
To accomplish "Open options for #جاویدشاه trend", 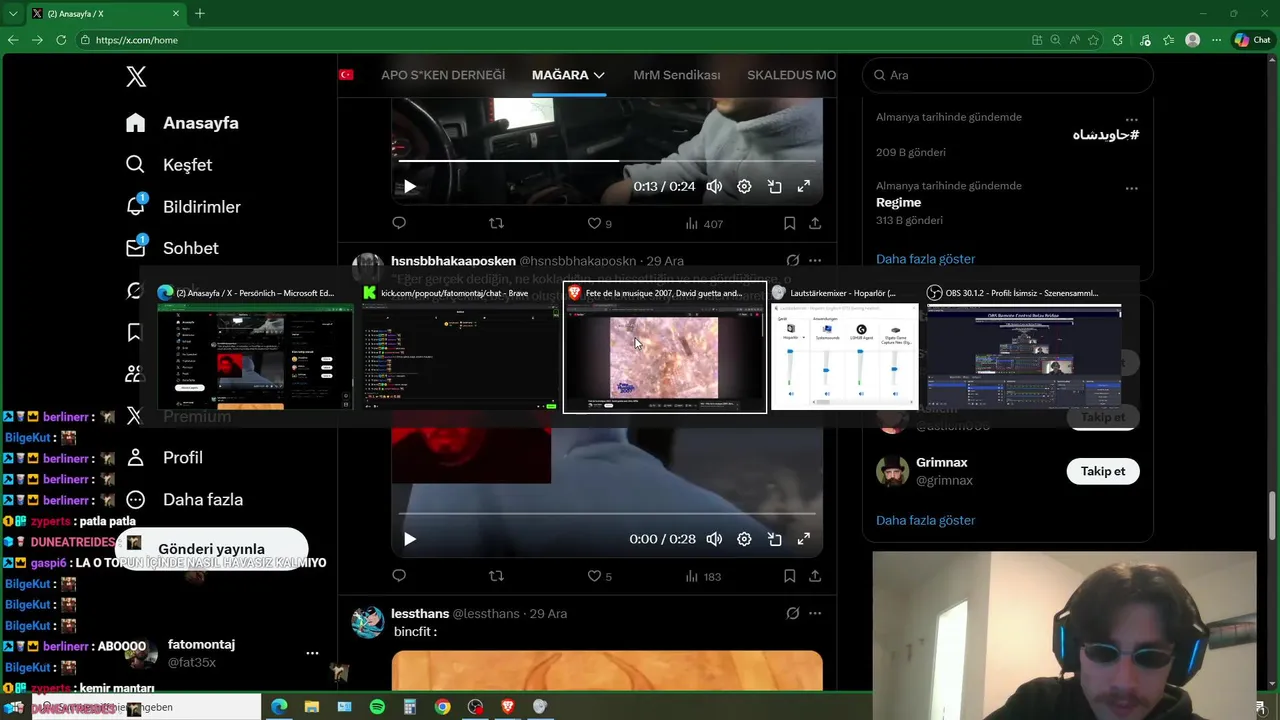I will [x=1131, y=119].
